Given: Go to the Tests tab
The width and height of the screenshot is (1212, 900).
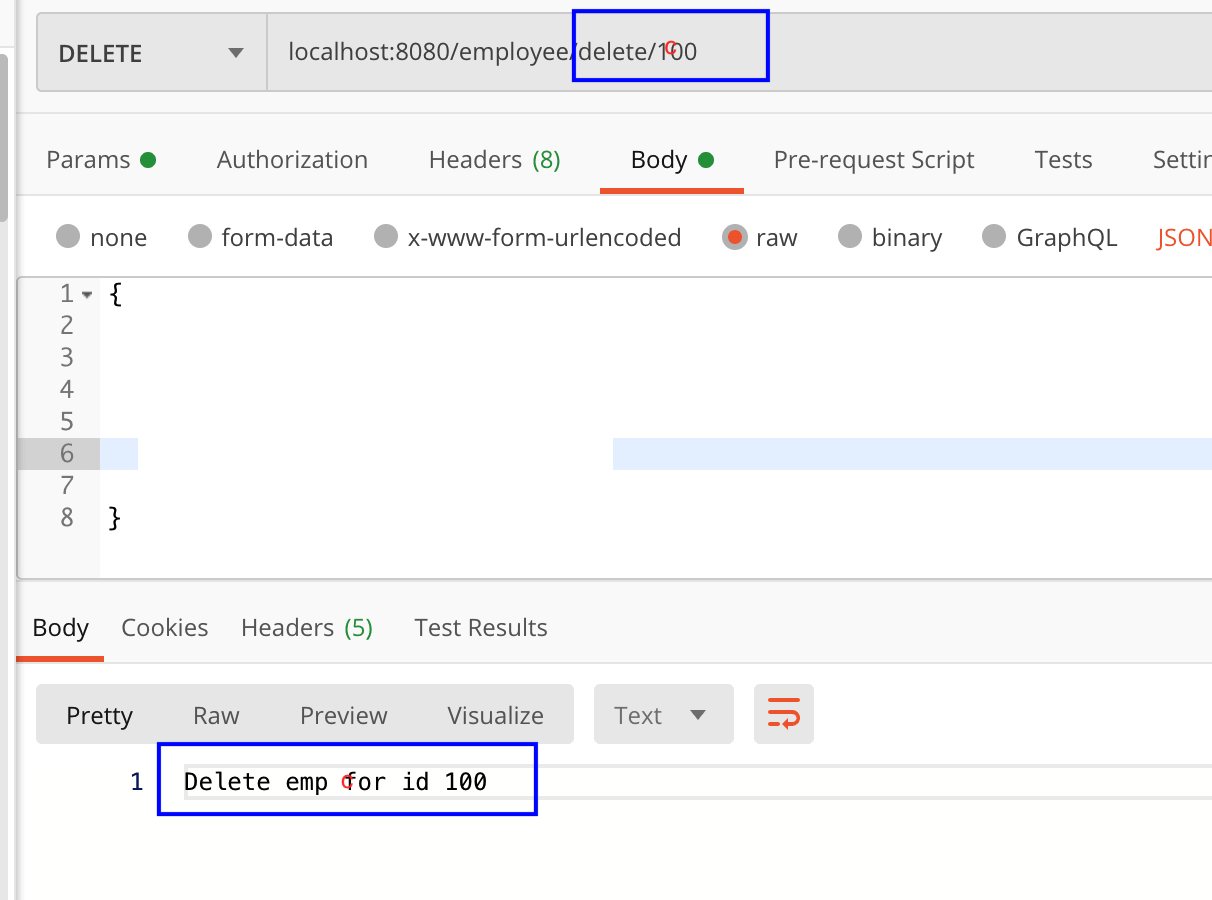Looking at the screenshot, I should [x=1063, y=160].
